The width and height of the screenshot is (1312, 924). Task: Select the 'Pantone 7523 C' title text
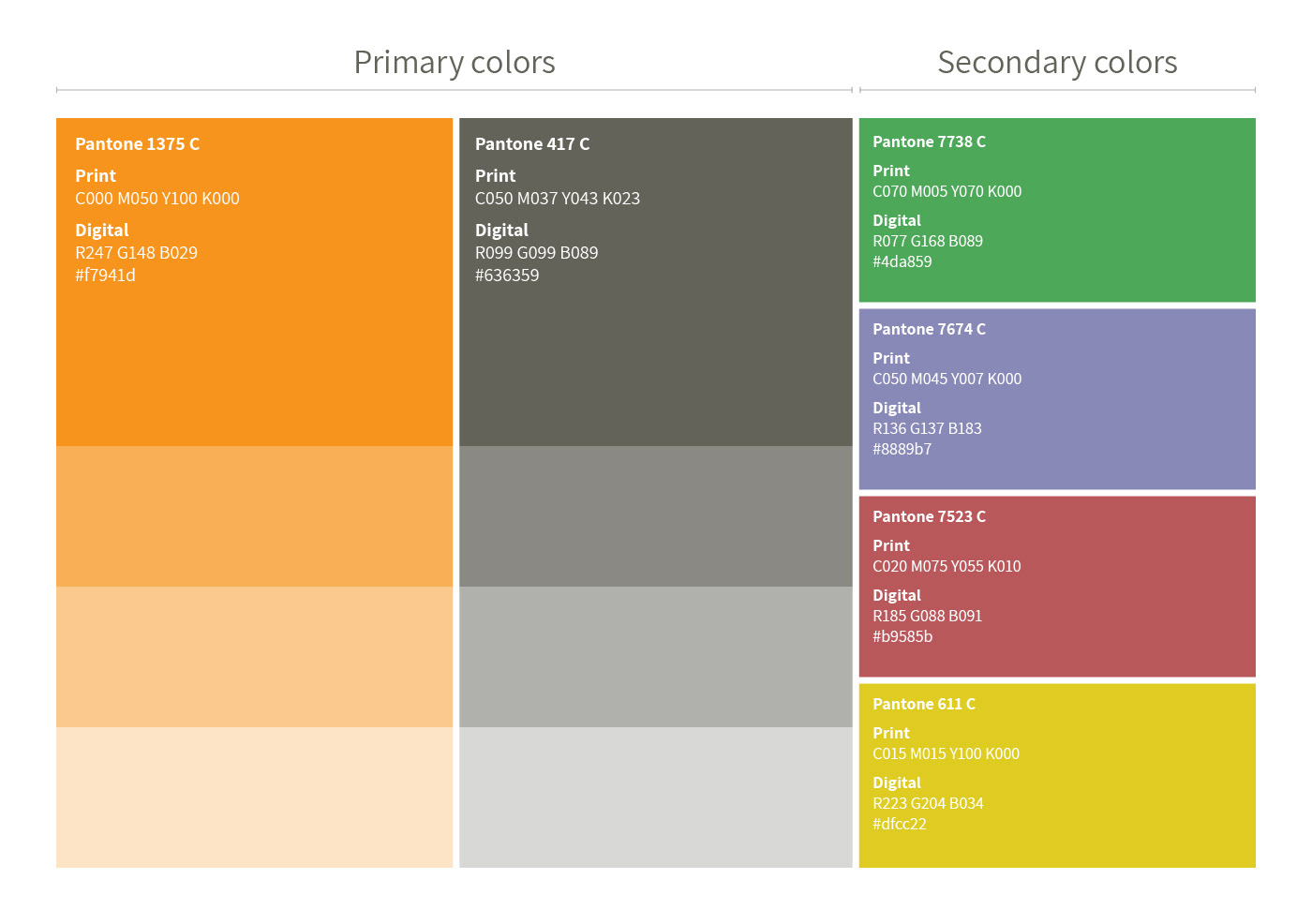pos(930,516)
